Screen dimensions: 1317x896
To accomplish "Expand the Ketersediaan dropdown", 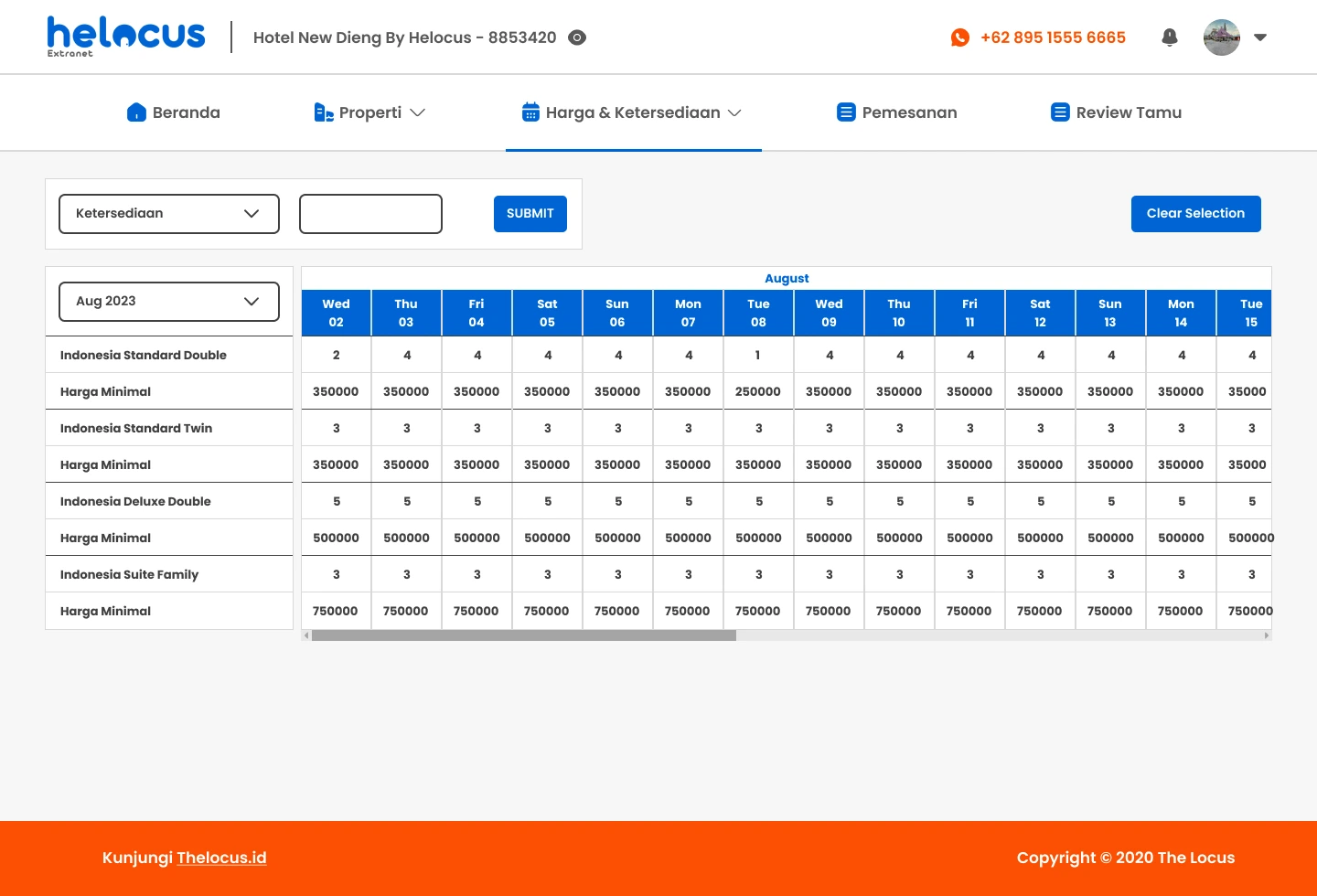I will click(169, 214).
